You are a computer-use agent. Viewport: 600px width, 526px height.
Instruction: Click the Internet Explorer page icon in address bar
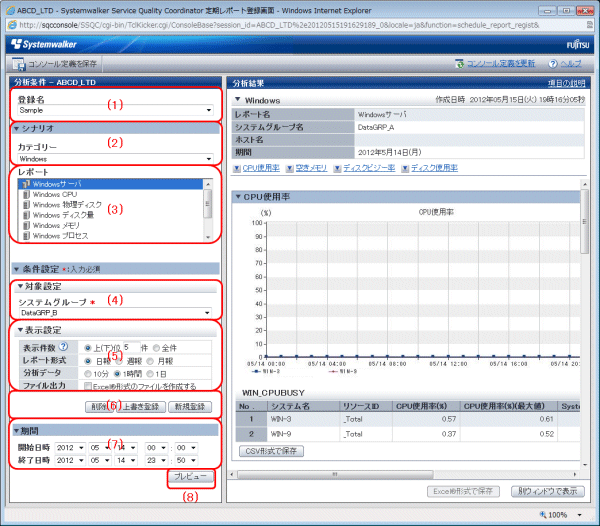(x=13, y=25)
